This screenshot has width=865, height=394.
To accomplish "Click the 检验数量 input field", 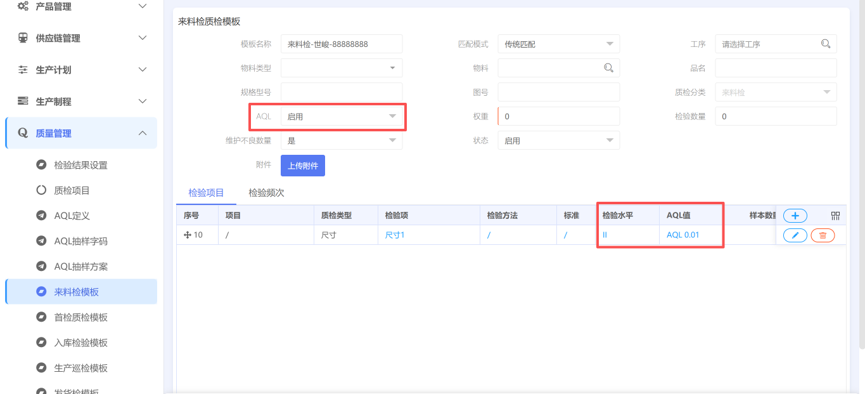I will click(x=776, y=116).
